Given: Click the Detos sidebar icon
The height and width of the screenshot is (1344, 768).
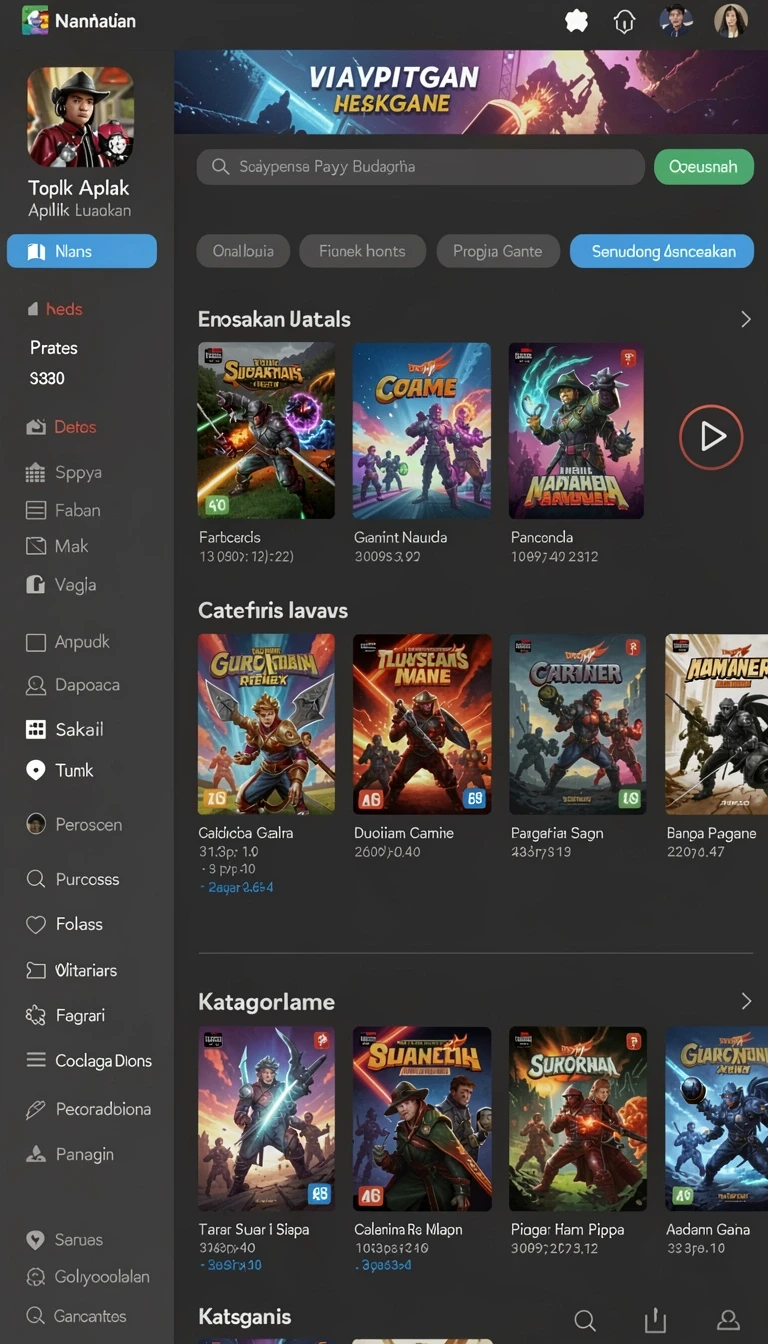Looking at the screenshot, I should pos(36,427).
